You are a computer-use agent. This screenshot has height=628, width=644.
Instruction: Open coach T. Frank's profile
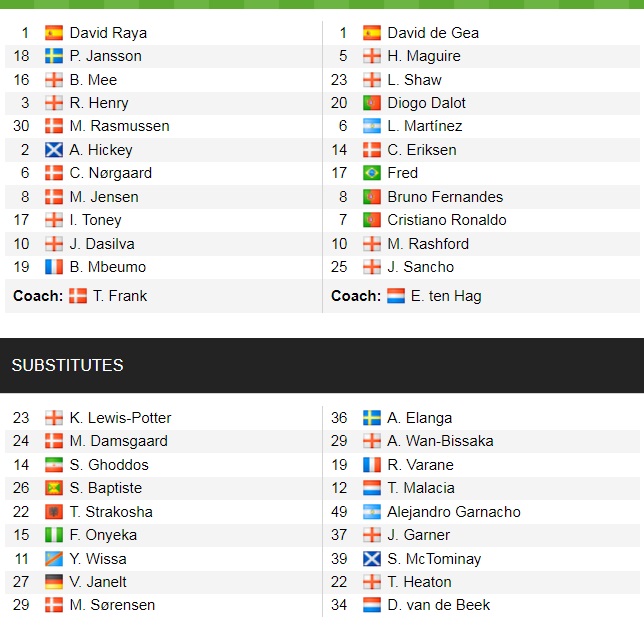(120, 296)
